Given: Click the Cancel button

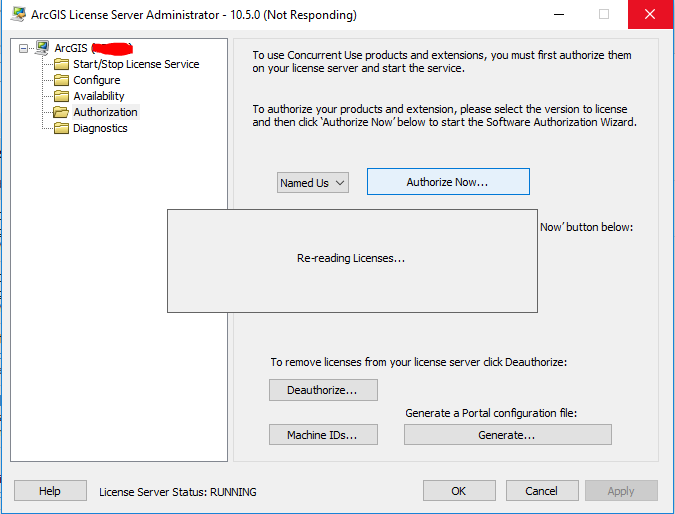Looking at the screenshot, I should (542, 491).
